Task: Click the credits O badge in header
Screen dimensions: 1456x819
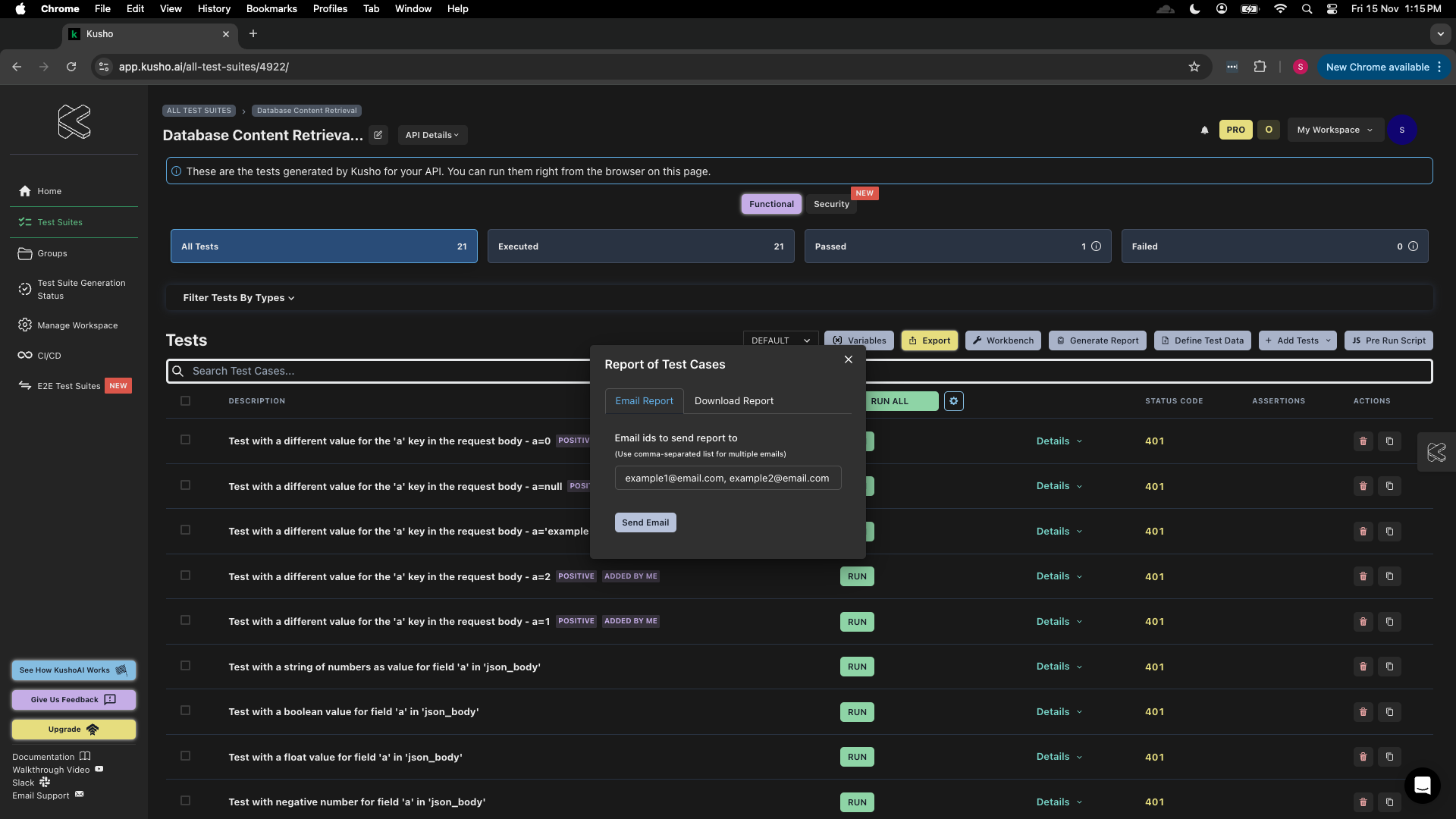Action: pos(1269,130)
